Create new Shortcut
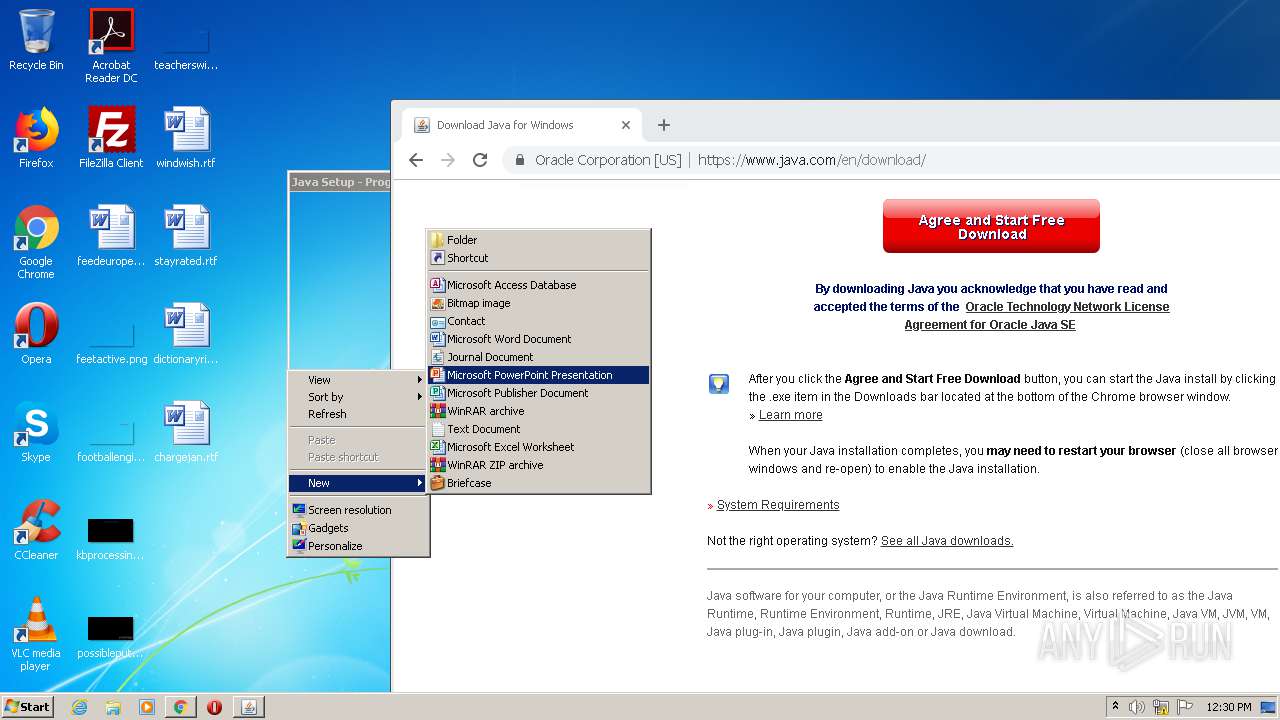Screen dimensions: 1280x720 (539, 258)
